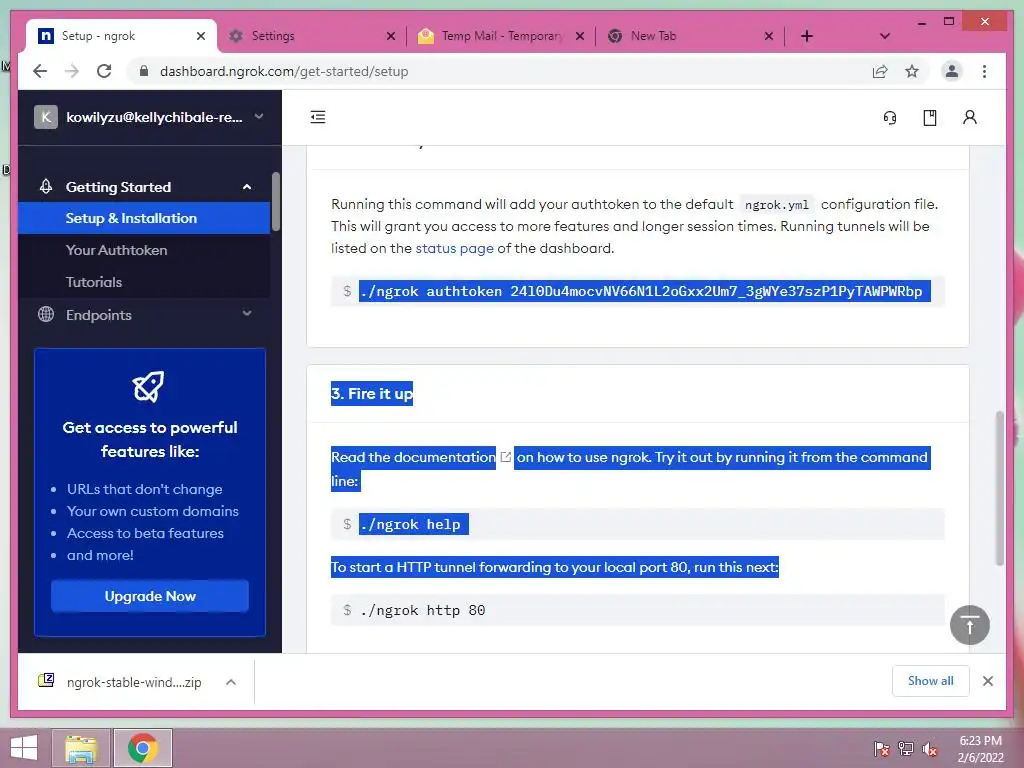Reload the ngrok dashboard page

104,71
